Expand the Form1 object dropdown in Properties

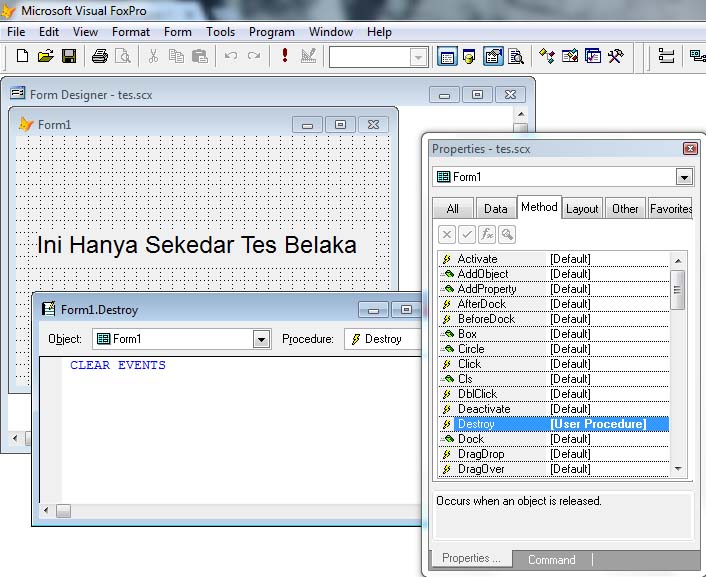[x=684, y=177]
